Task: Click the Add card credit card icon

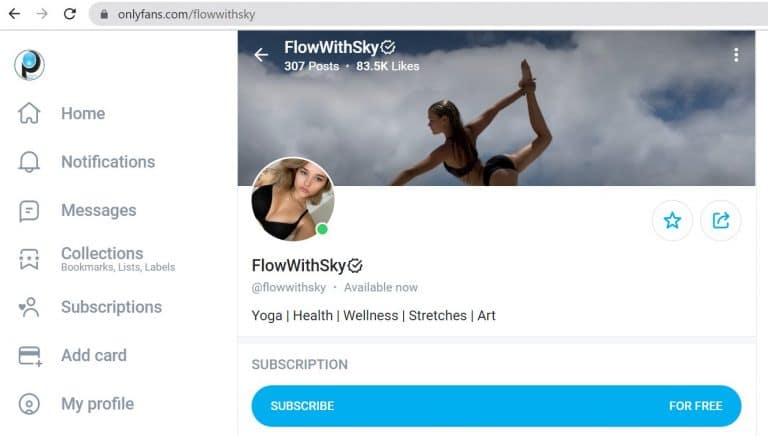Action: coord(30,356)
